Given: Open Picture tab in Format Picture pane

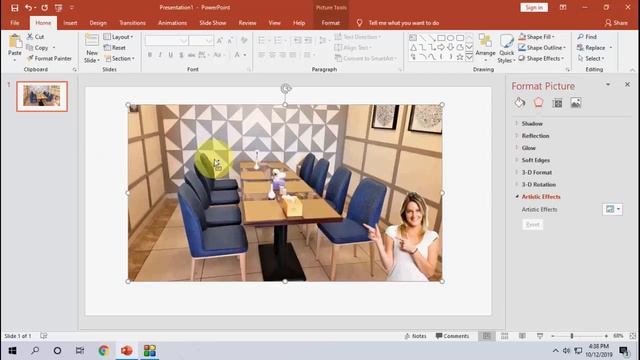Looking at the screenshot, I should (x=576, y=103).
